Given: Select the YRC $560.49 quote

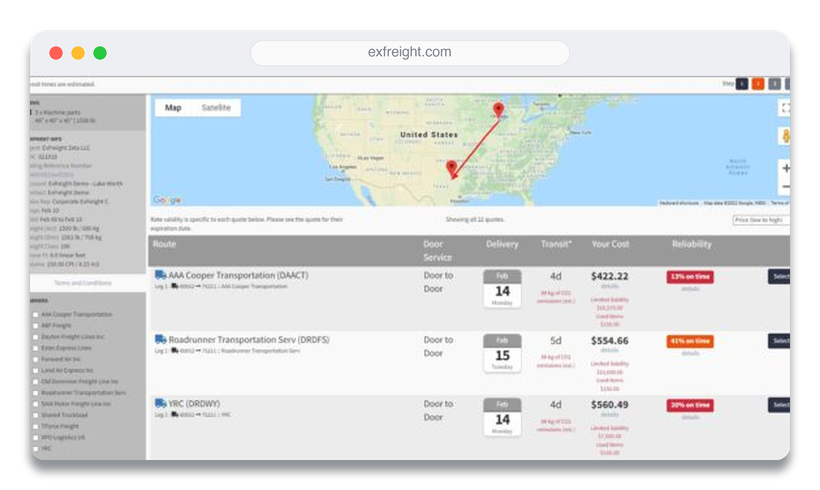Looking at the screenshot, I should click(x=779, y=405).
